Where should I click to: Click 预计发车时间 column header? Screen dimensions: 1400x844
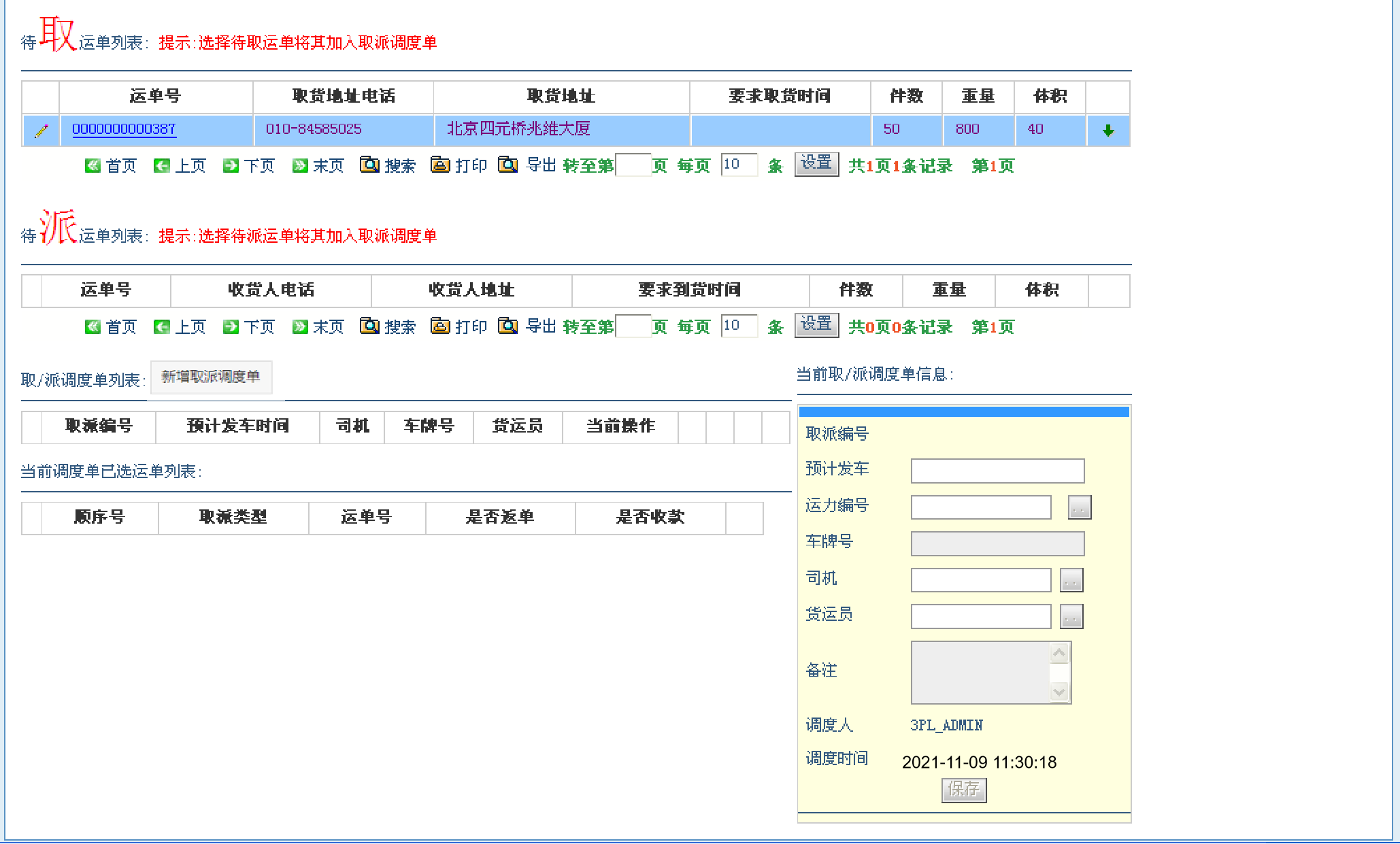(x=237, y=426)
